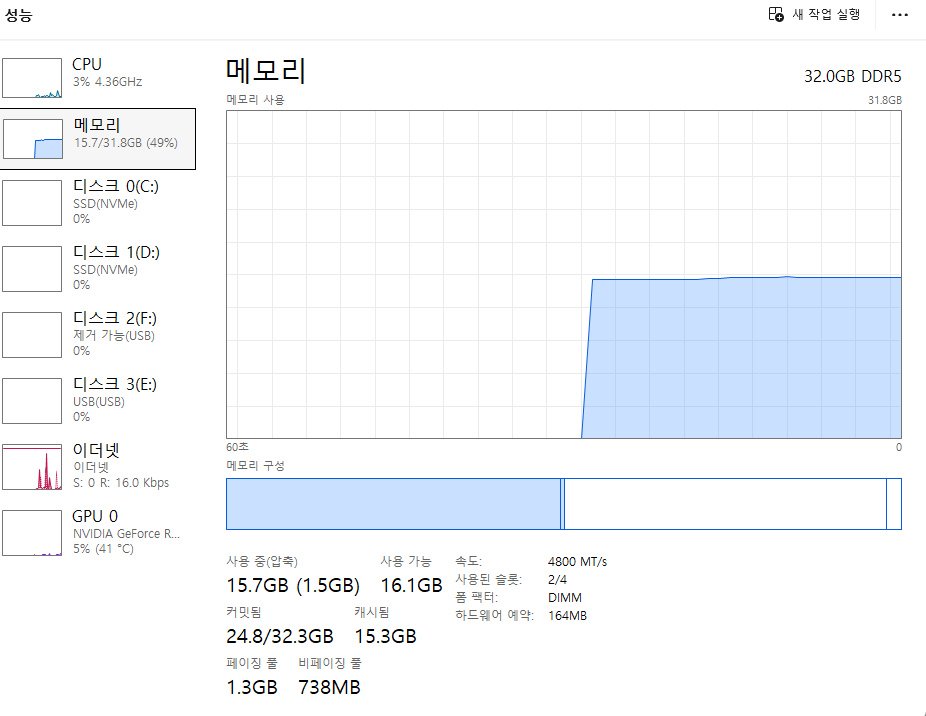Click the 비페이징 풀 label
The width and height of the screenshot is (926, 716).
(x=330, y=663)
